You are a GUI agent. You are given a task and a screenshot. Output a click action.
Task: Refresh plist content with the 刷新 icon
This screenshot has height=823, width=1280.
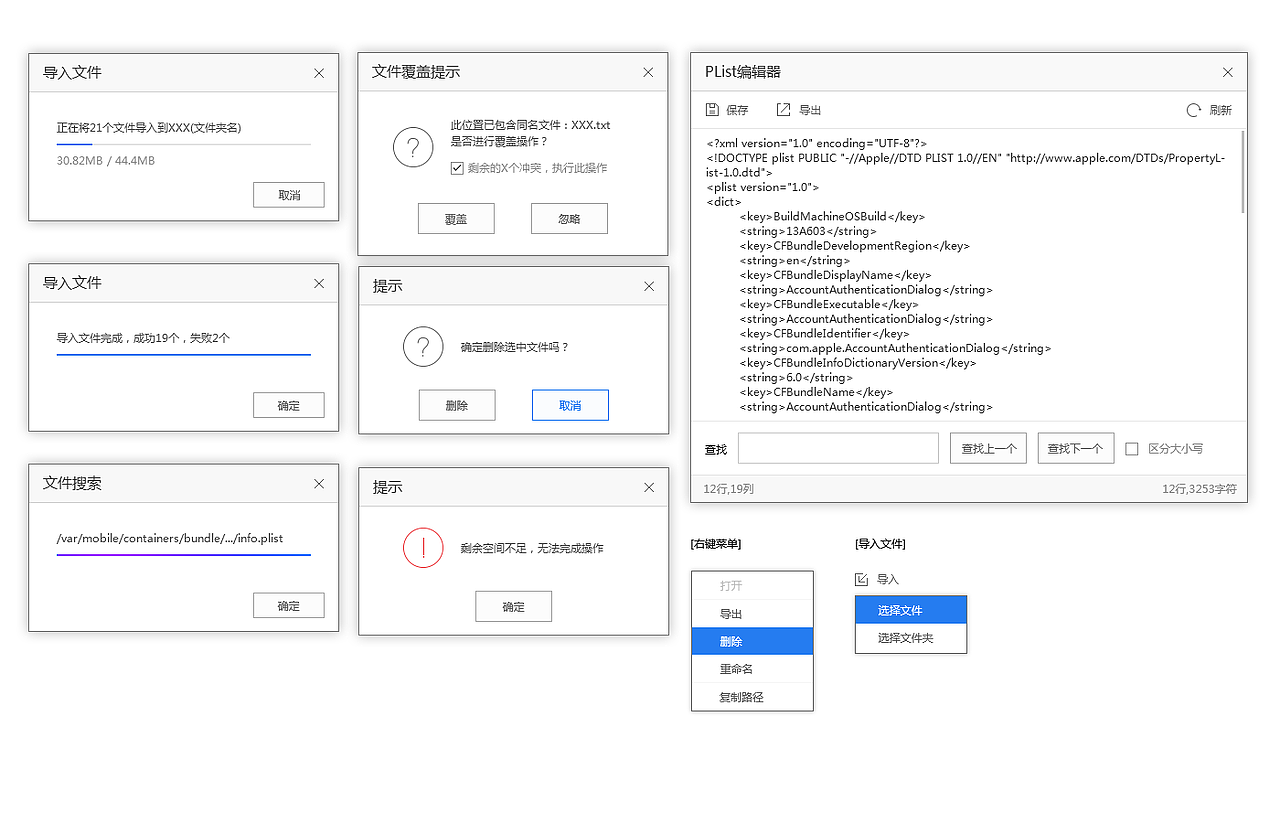click(1192, 110)
